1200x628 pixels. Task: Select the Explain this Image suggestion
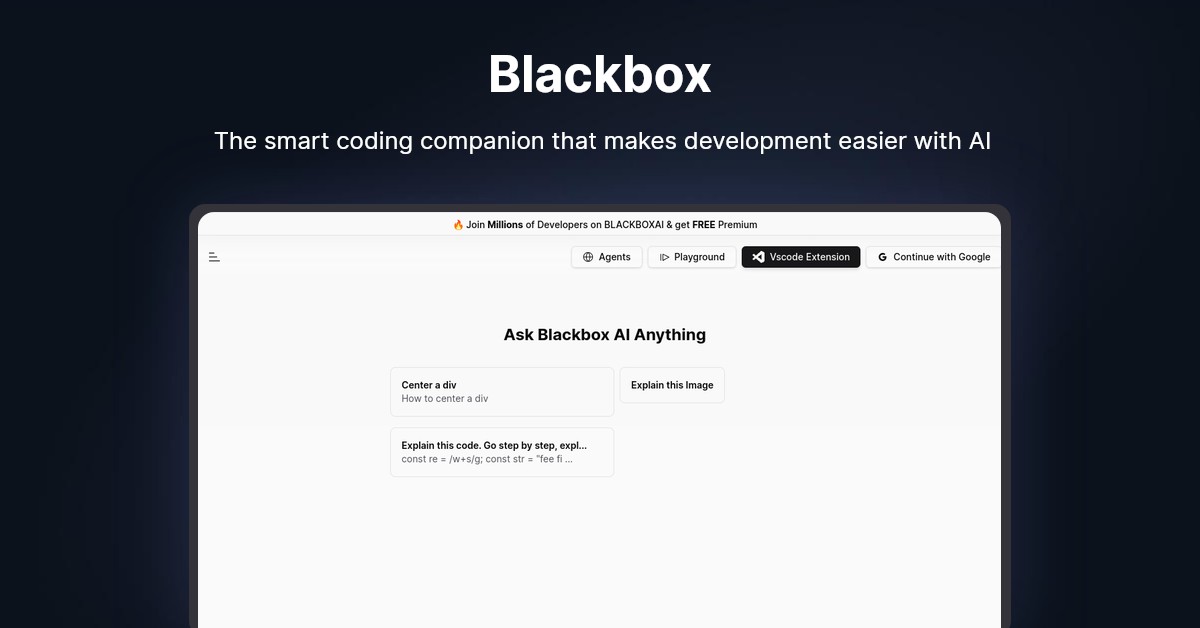(x=672, y=385)
